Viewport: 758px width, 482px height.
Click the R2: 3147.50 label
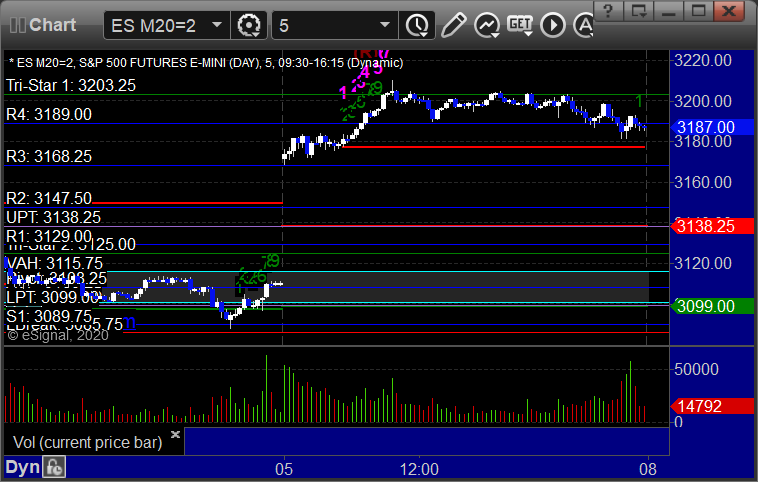(49, 198)
